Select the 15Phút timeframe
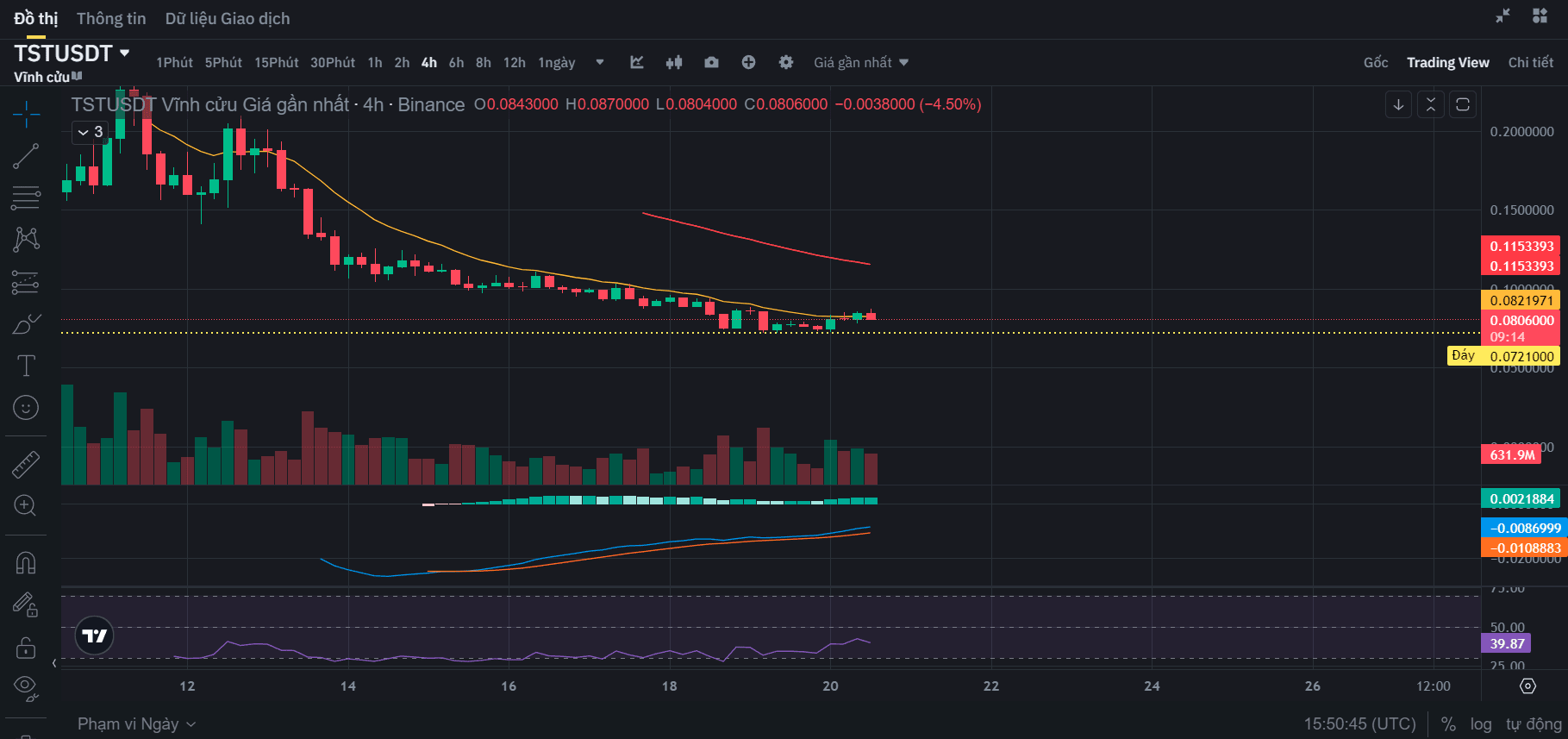The height and width of the screenshot is (739, 1568). tap(276, 62)
